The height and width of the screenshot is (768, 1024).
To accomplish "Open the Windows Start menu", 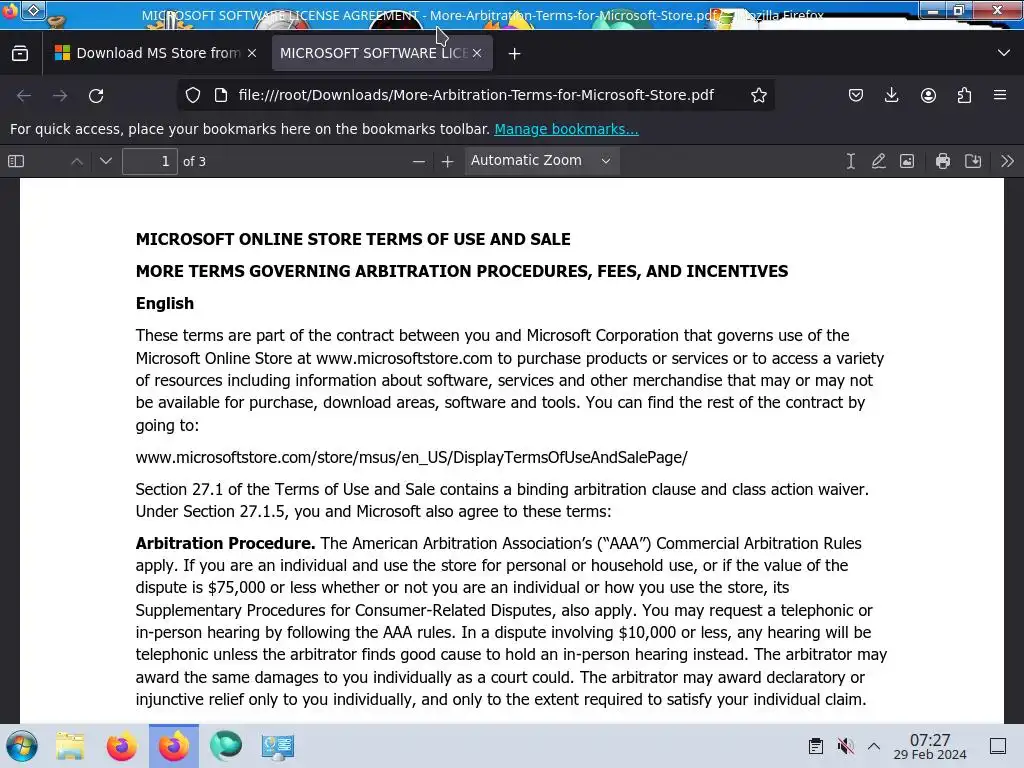I will (x=22, y=746).
